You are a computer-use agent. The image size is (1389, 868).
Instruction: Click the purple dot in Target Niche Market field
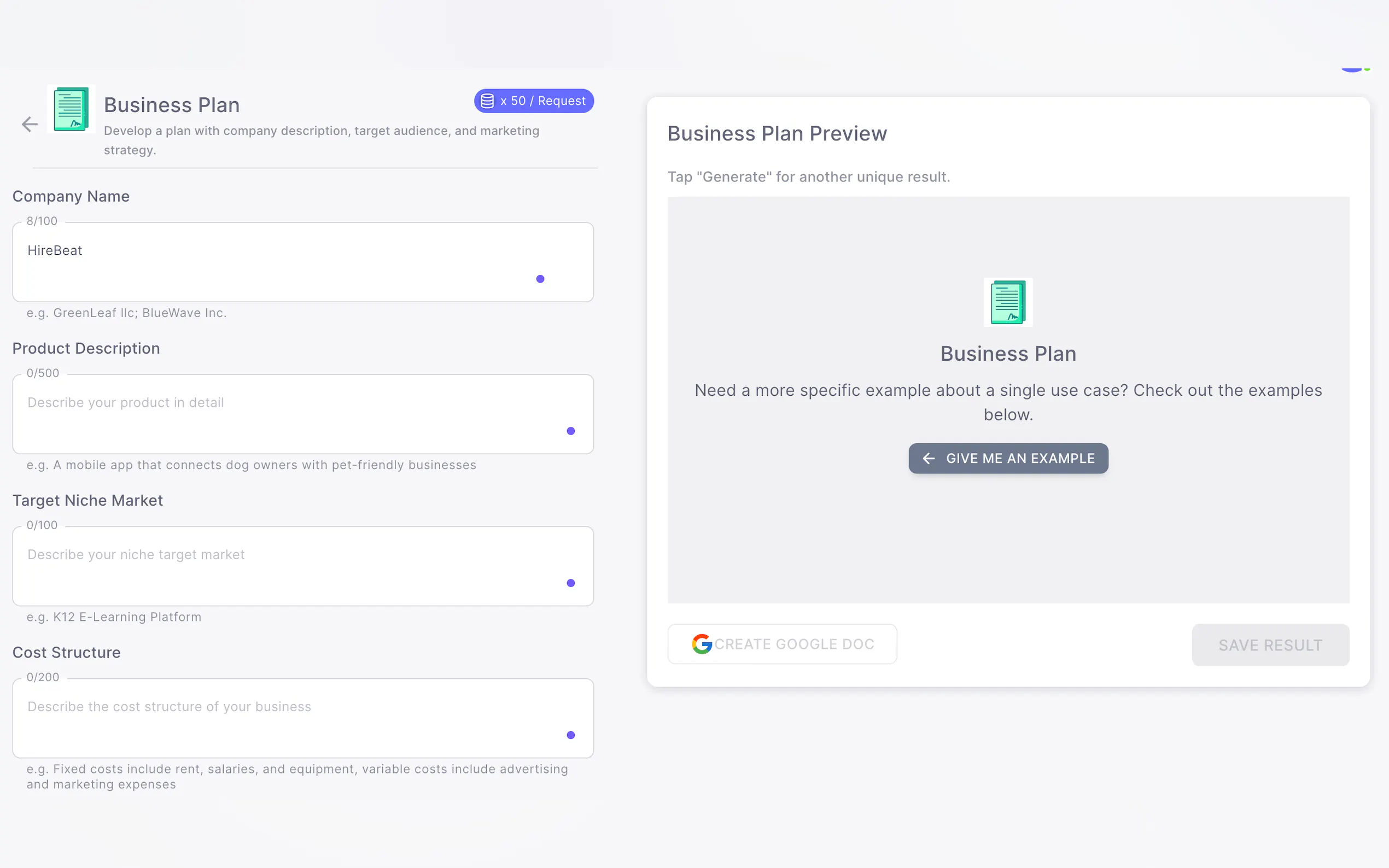[x=570, y=583]
